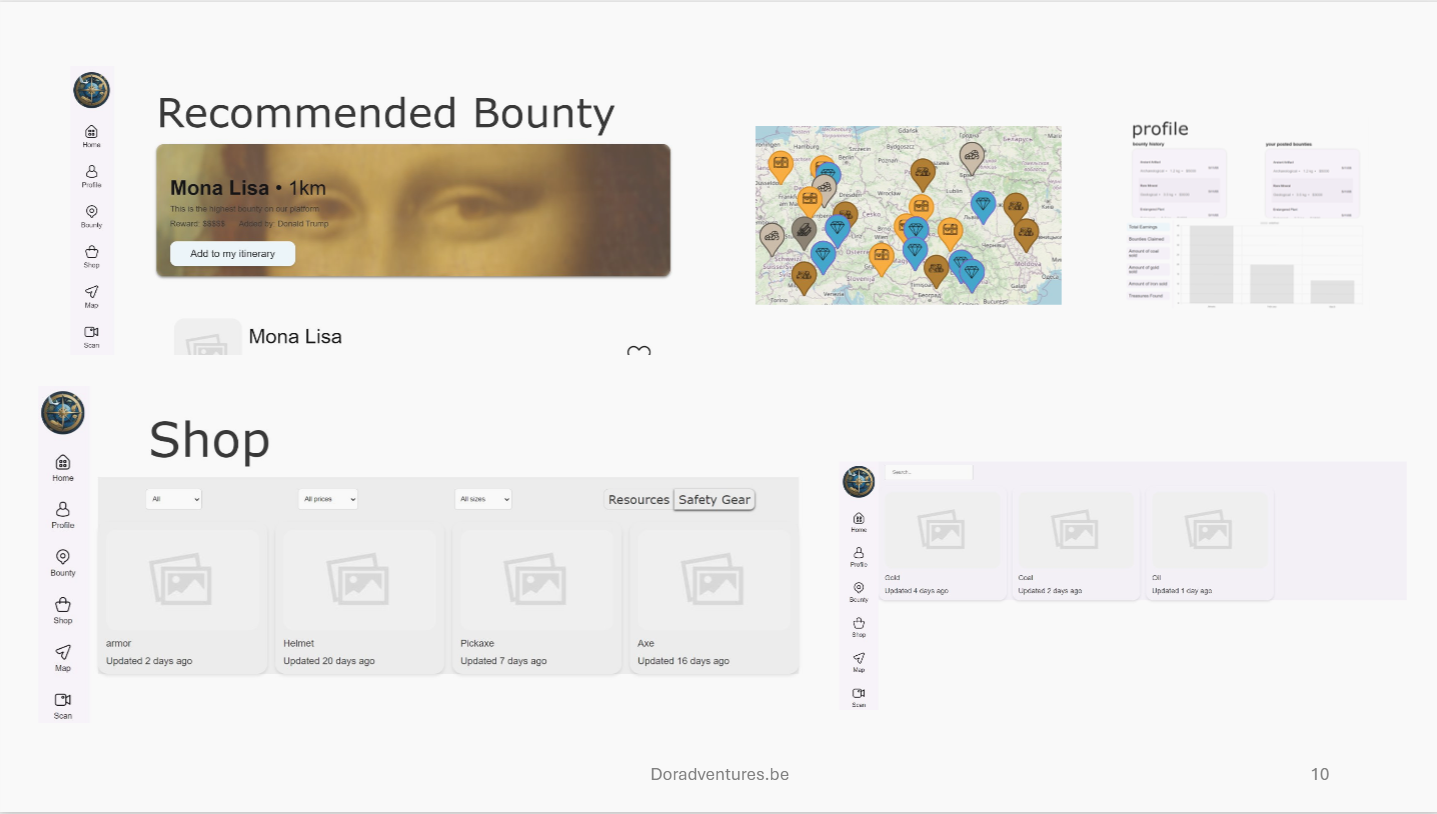1437x814 pixels.
Task: Open the armor product card
Action: tap(183, 600)
